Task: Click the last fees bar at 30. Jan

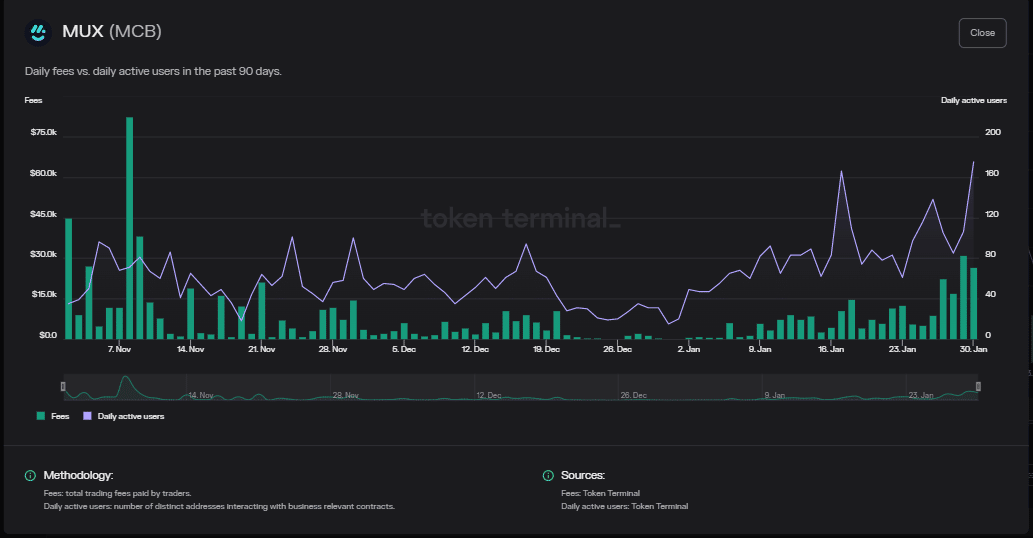Action: point(974,304)
